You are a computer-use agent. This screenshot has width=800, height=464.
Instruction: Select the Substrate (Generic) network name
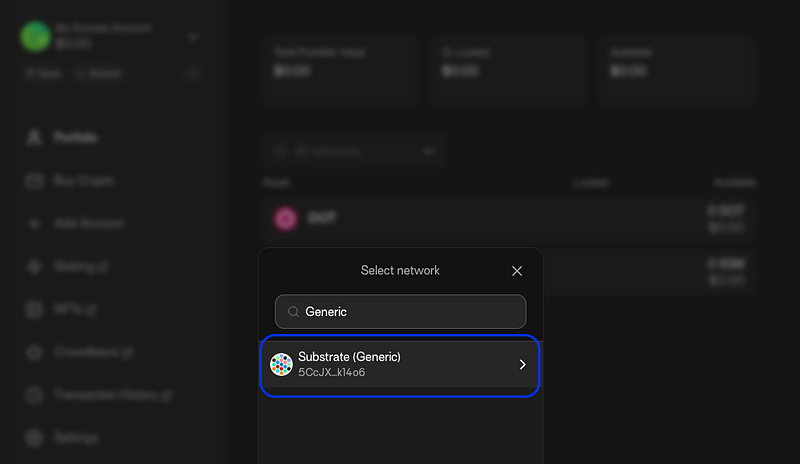tap(349, 357)
